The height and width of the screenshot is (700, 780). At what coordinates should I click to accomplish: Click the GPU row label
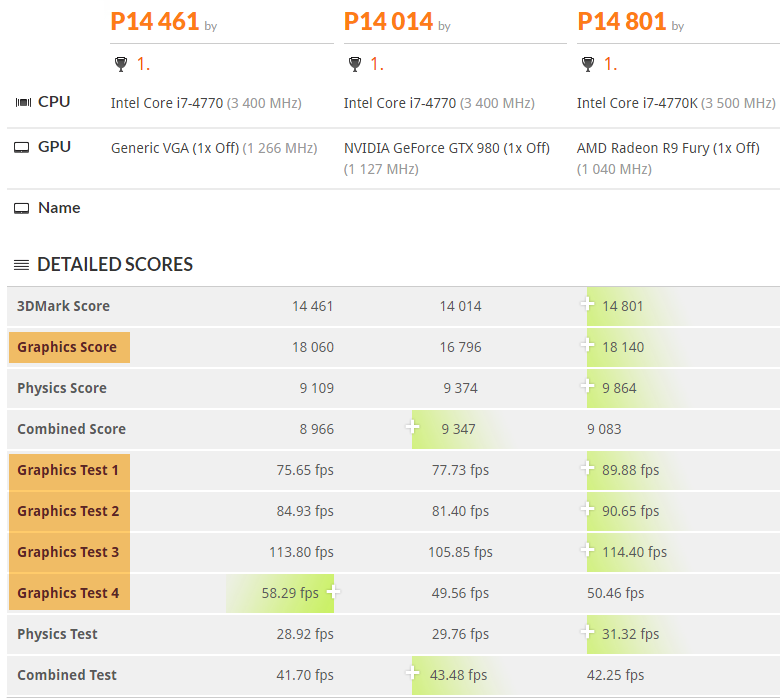tap(54, 147)
